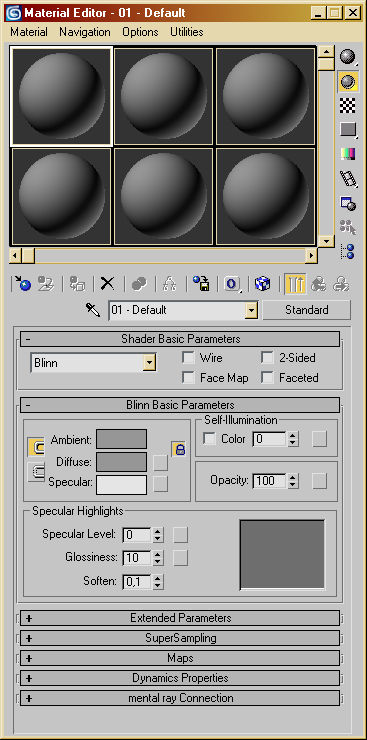
Task: Open the Blinn shader dropdown
Action: (x=150, y=363)
